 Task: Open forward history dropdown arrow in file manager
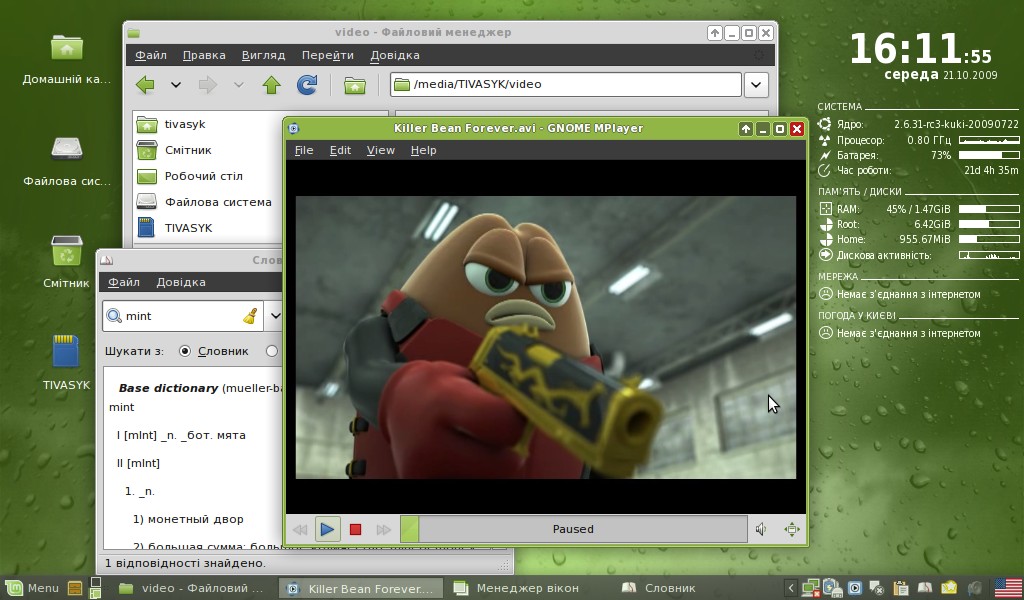coord(238,85)
